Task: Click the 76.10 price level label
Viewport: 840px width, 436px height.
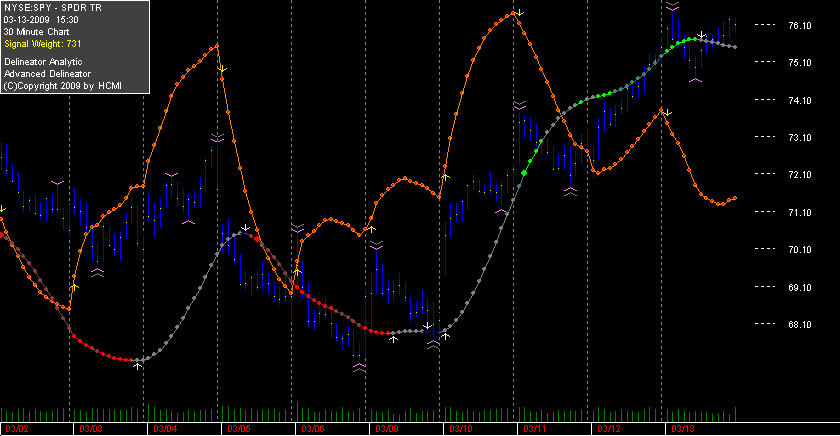Action: (x=799, y=25)
